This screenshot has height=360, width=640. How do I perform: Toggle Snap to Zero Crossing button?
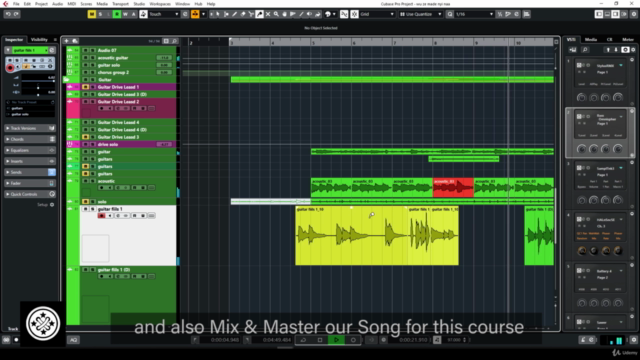click(344, 14)
